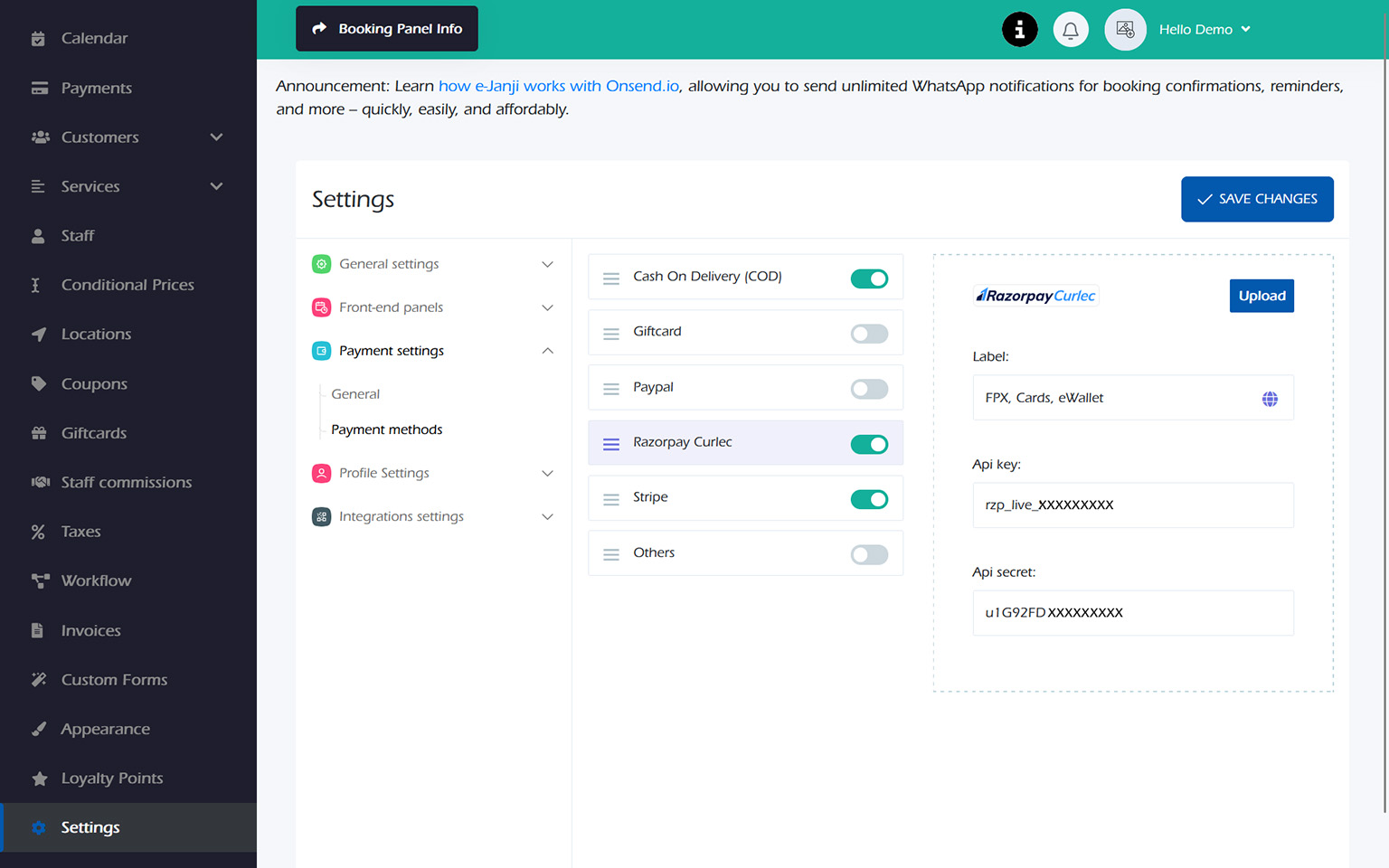Click the Integrations settings icon
The width and height of the screenshot is (1389, 868).
point(321,516)
